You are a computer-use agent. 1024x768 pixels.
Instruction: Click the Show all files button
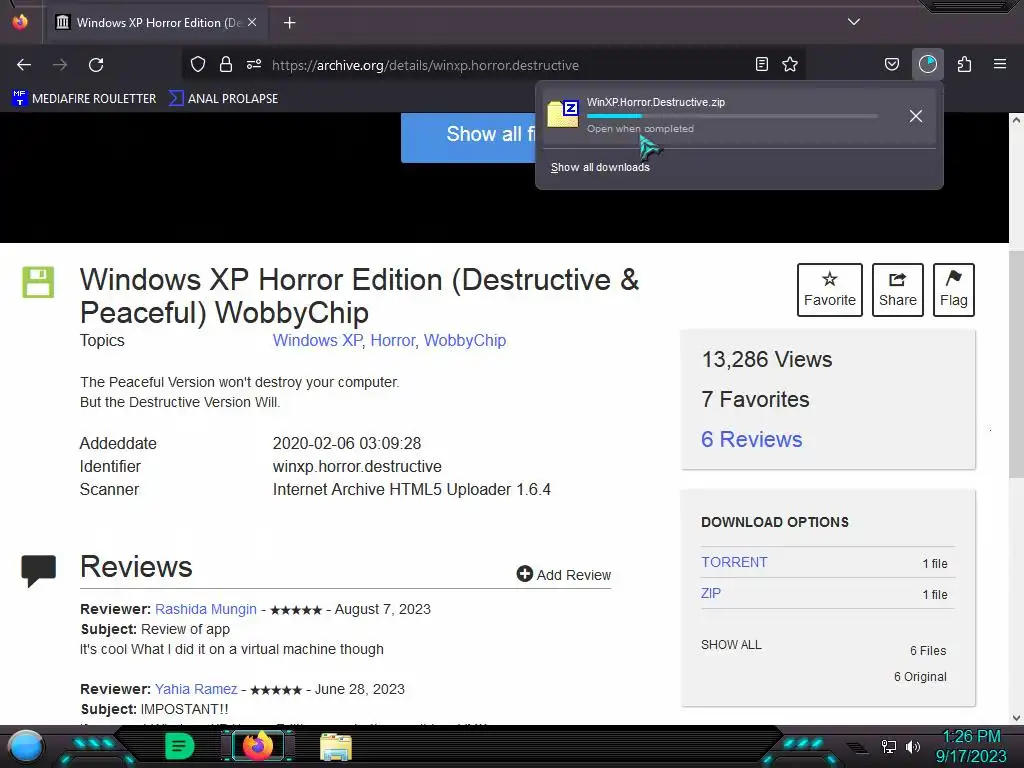tap(469, 136)
